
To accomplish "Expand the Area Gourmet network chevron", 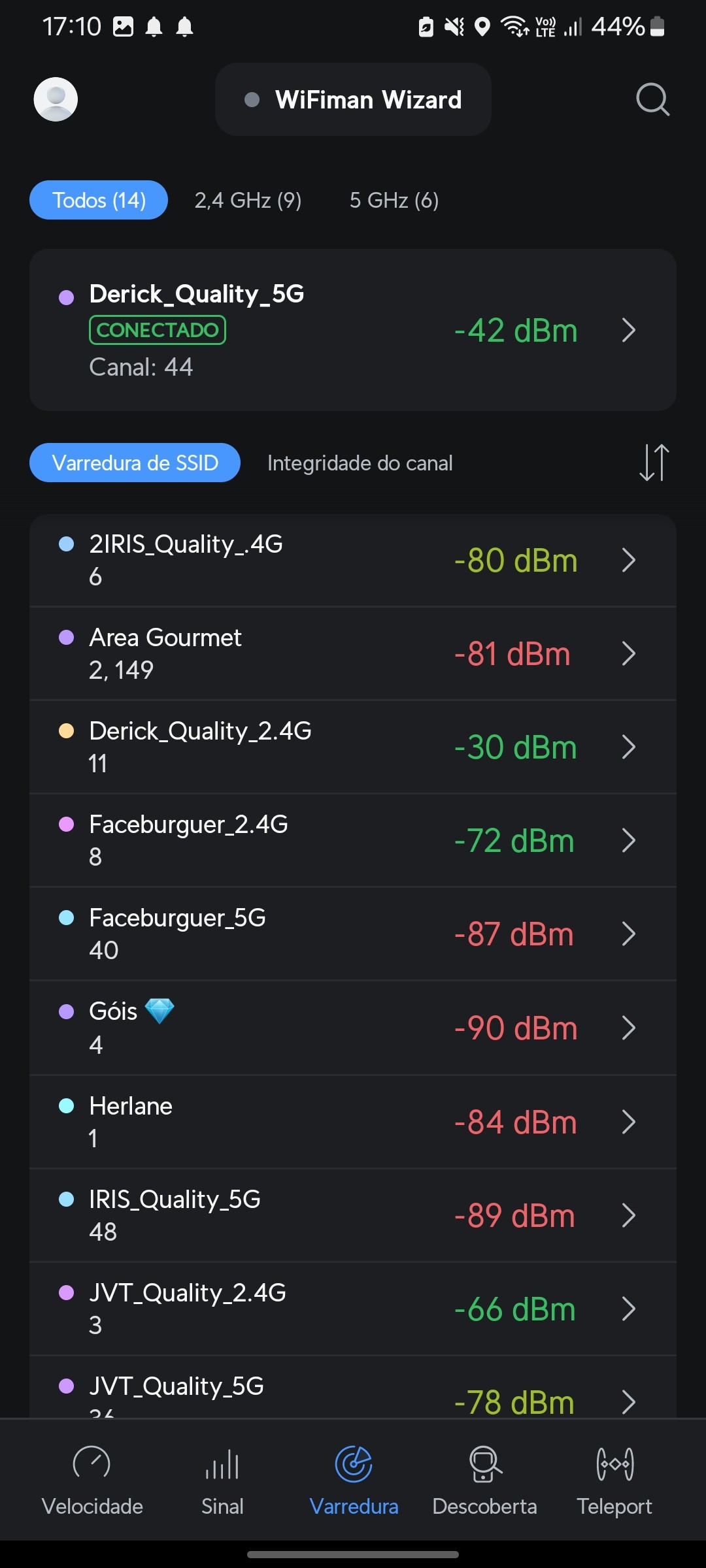I will coord(629,653).
